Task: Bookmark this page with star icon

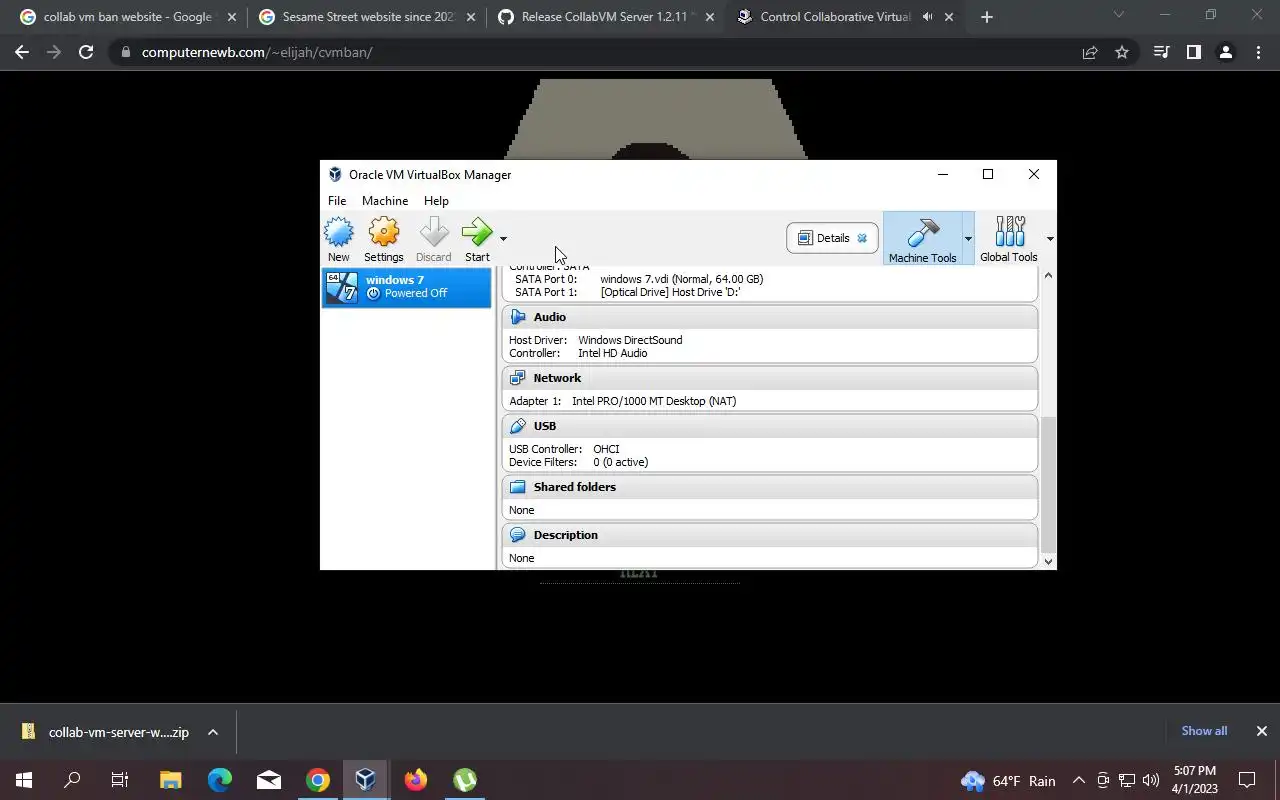Action: (1122, 52)
